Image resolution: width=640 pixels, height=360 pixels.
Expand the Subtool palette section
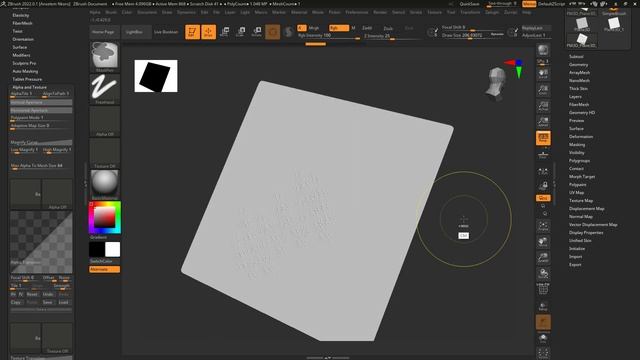coord(576,57)
